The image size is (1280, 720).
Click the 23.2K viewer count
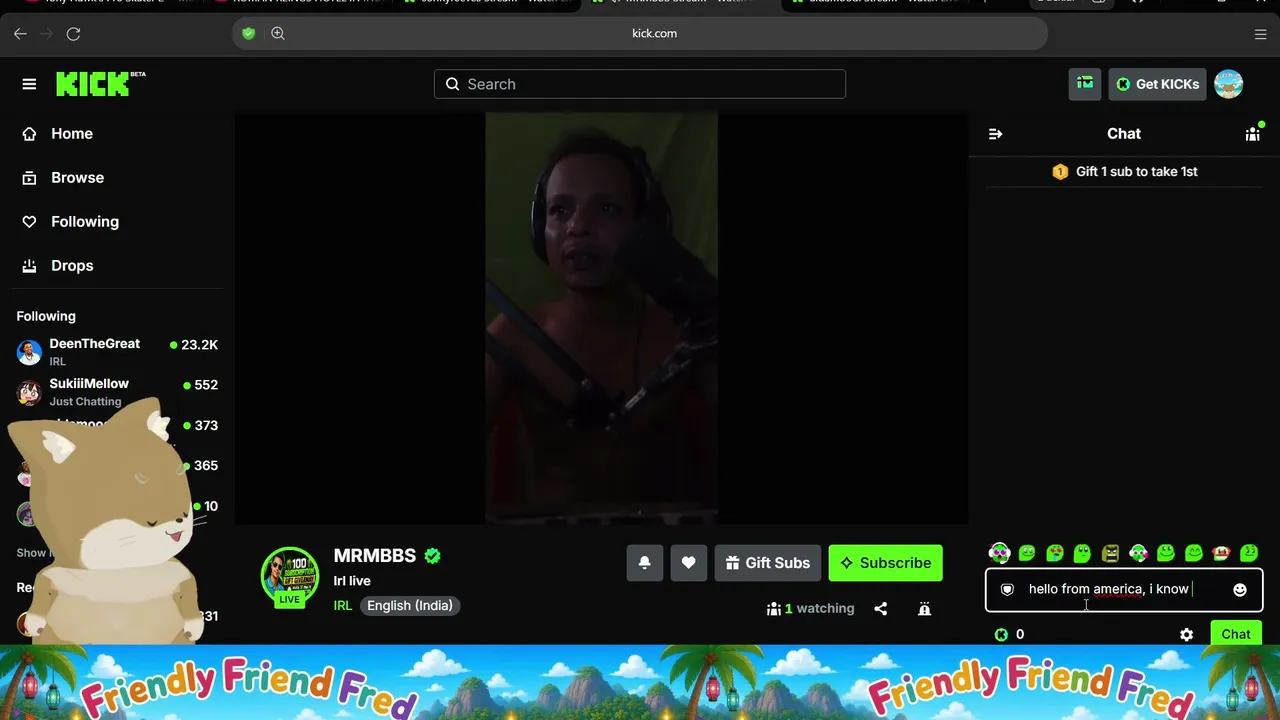click(199, 345)
